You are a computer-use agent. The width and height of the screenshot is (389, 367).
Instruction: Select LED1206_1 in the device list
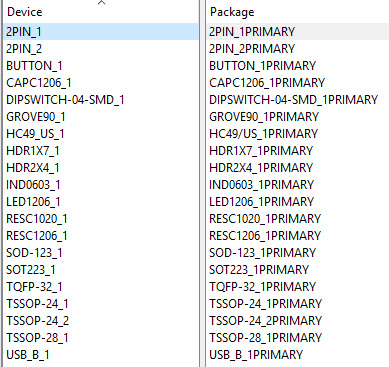[101, 202]
